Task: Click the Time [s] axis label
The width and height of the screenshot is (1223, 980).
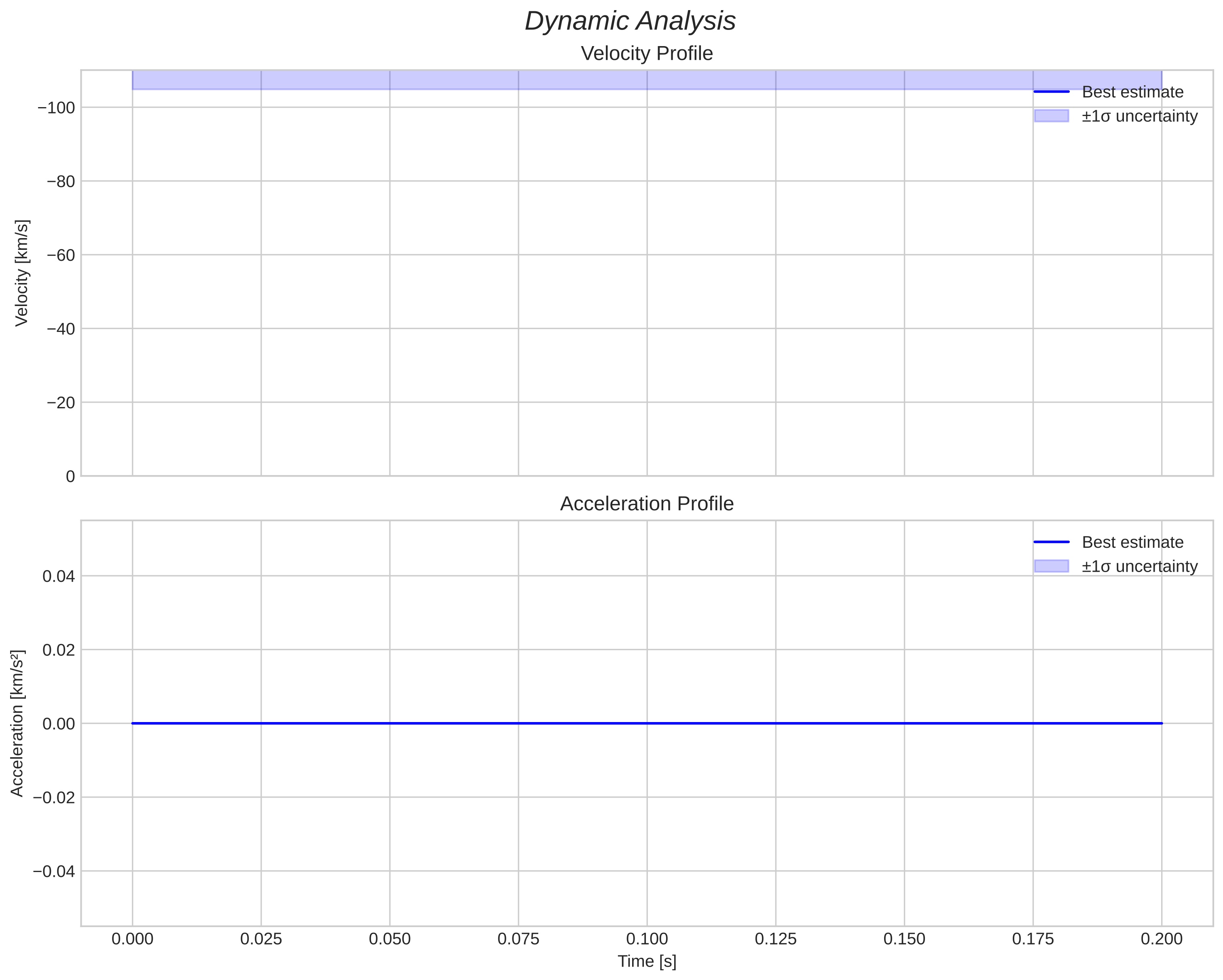Action: tap(647, 961)
